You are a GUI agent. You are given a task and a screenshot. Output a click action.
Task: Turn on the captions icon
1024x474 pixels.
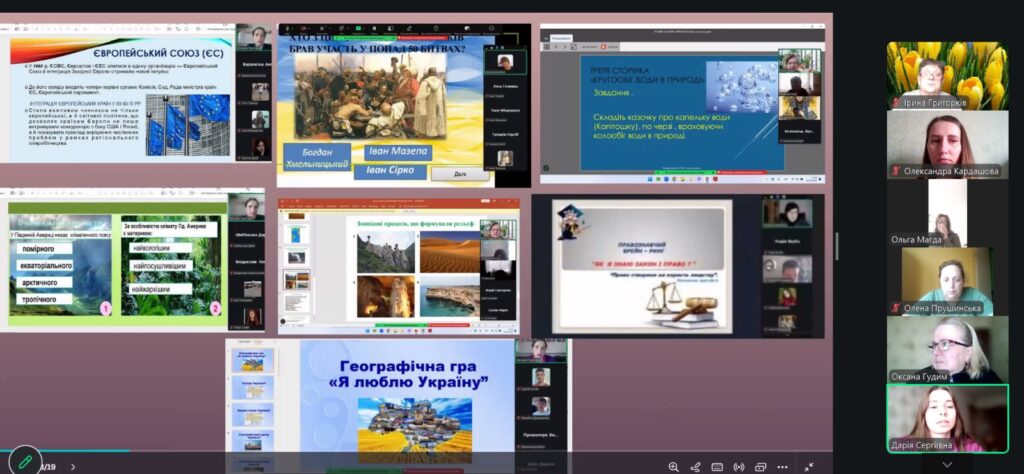click(717, 467)
